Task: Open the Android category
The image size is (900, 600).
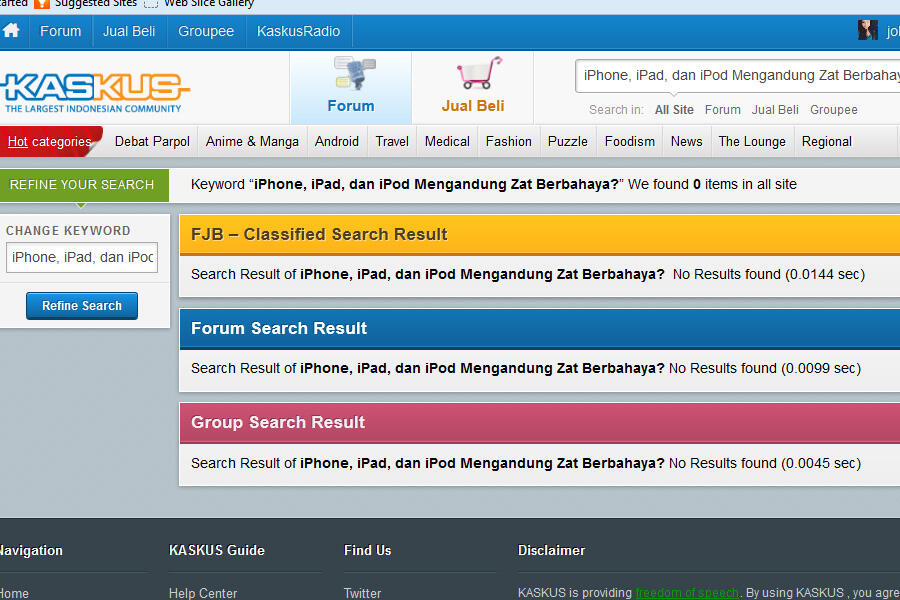Action: 336,141
